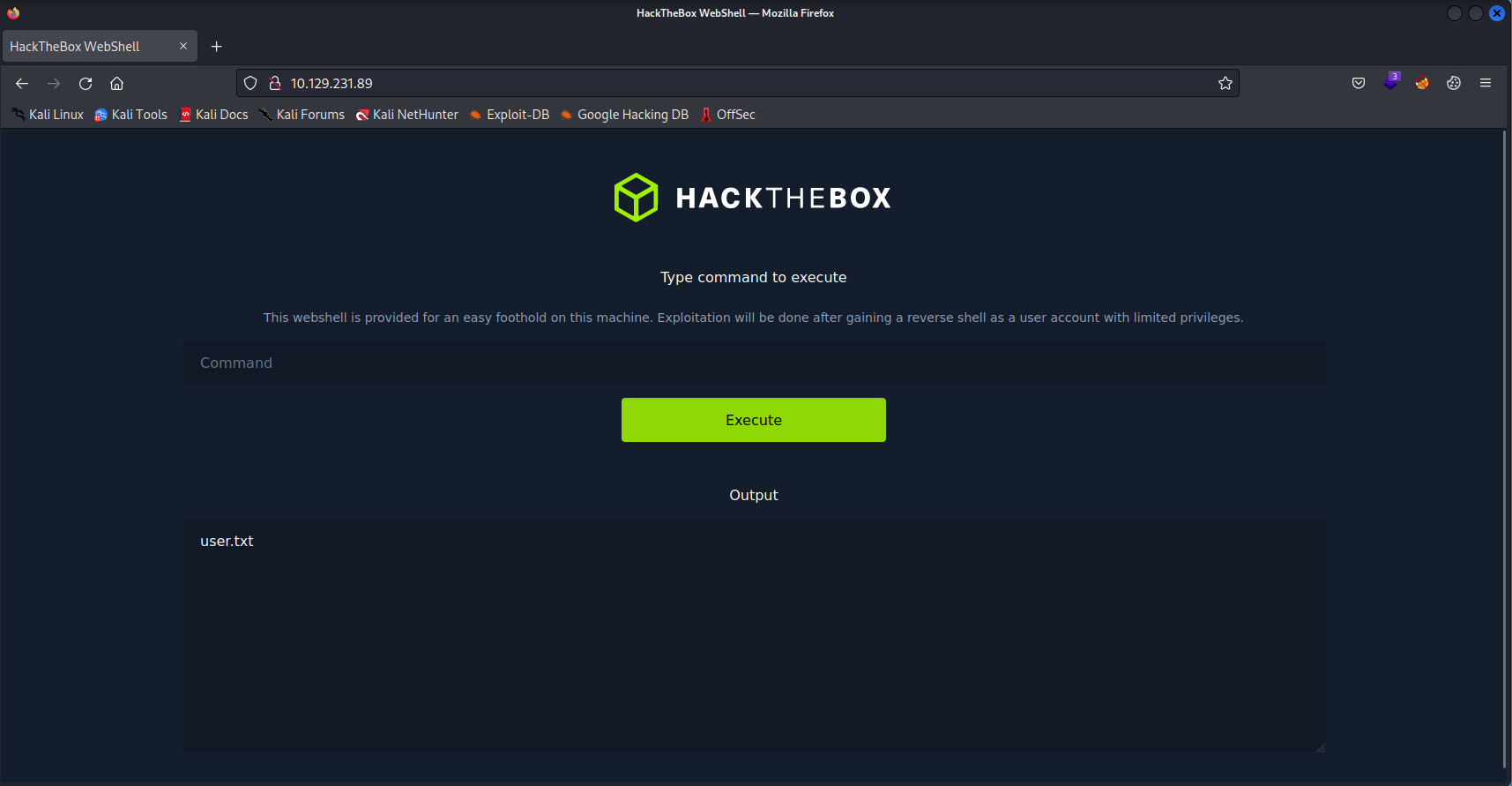Reload the current page

pyautogui.click(x=86, y=83)
